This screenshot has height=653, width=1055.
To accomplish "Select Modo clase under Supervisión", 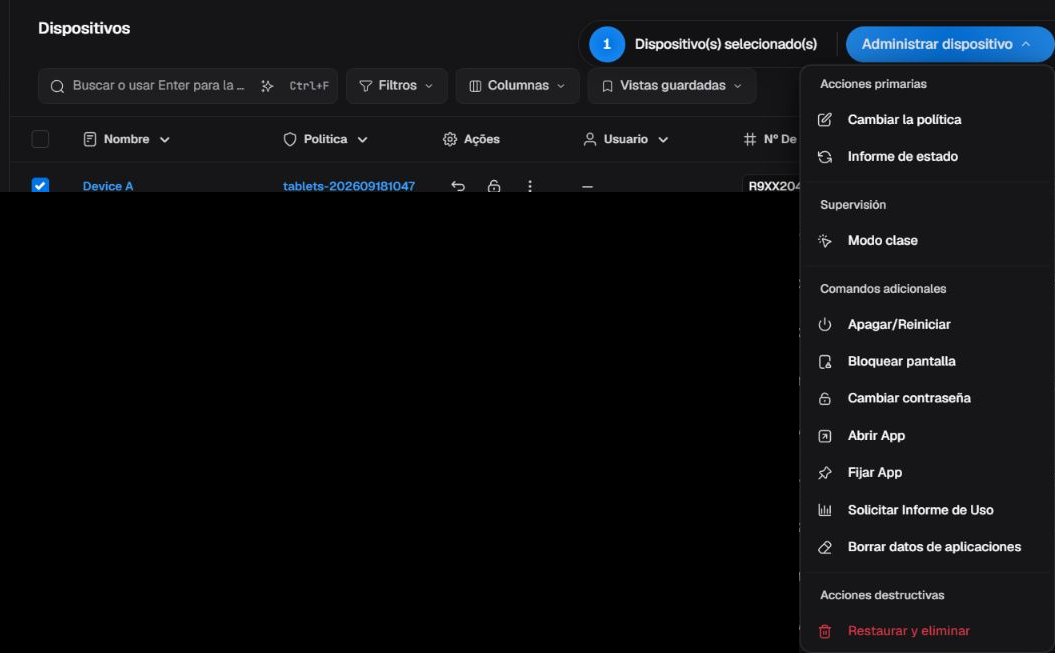I will [927, 241].
